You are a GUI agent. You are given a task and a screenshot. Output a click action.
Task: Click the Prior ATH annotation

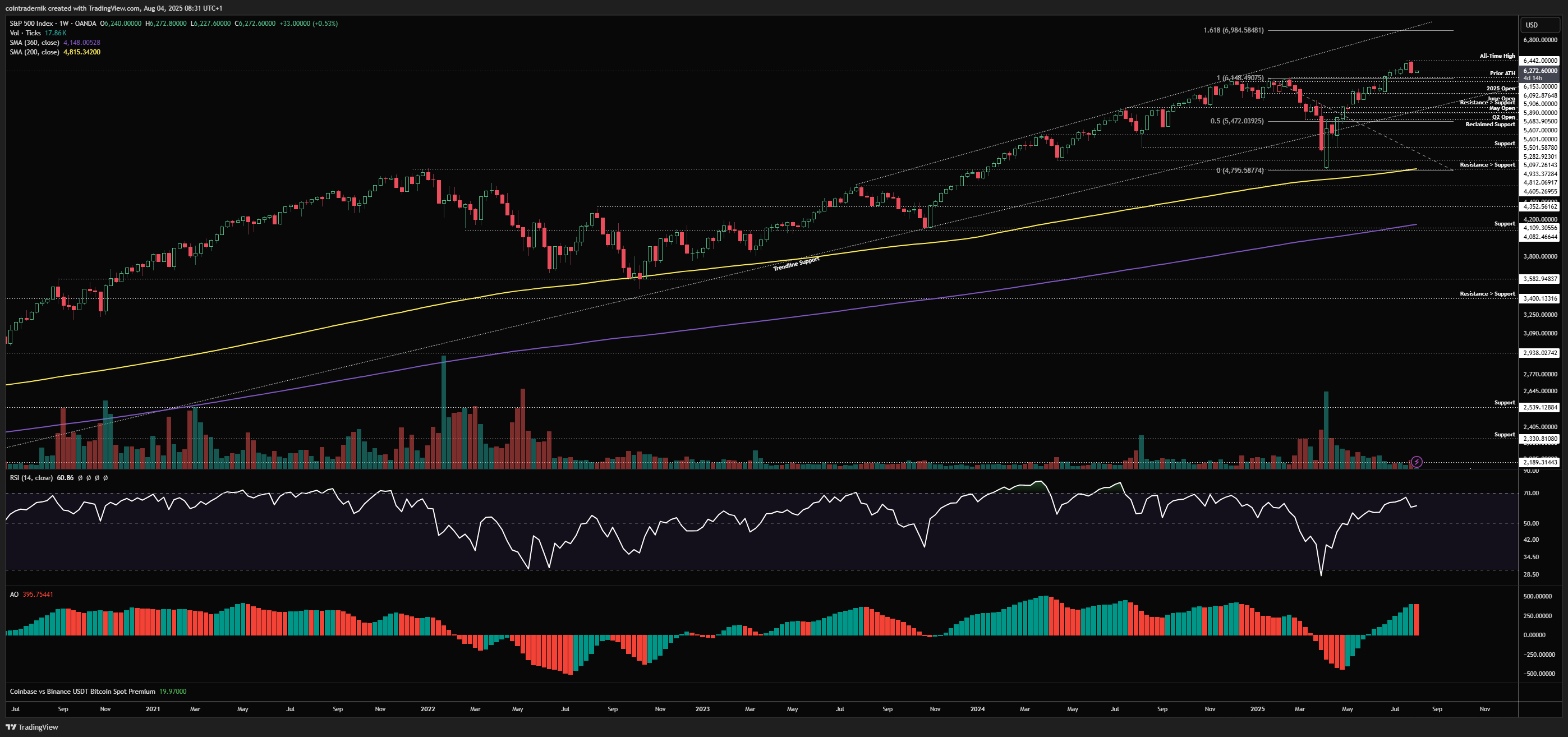coord(1502,73)
